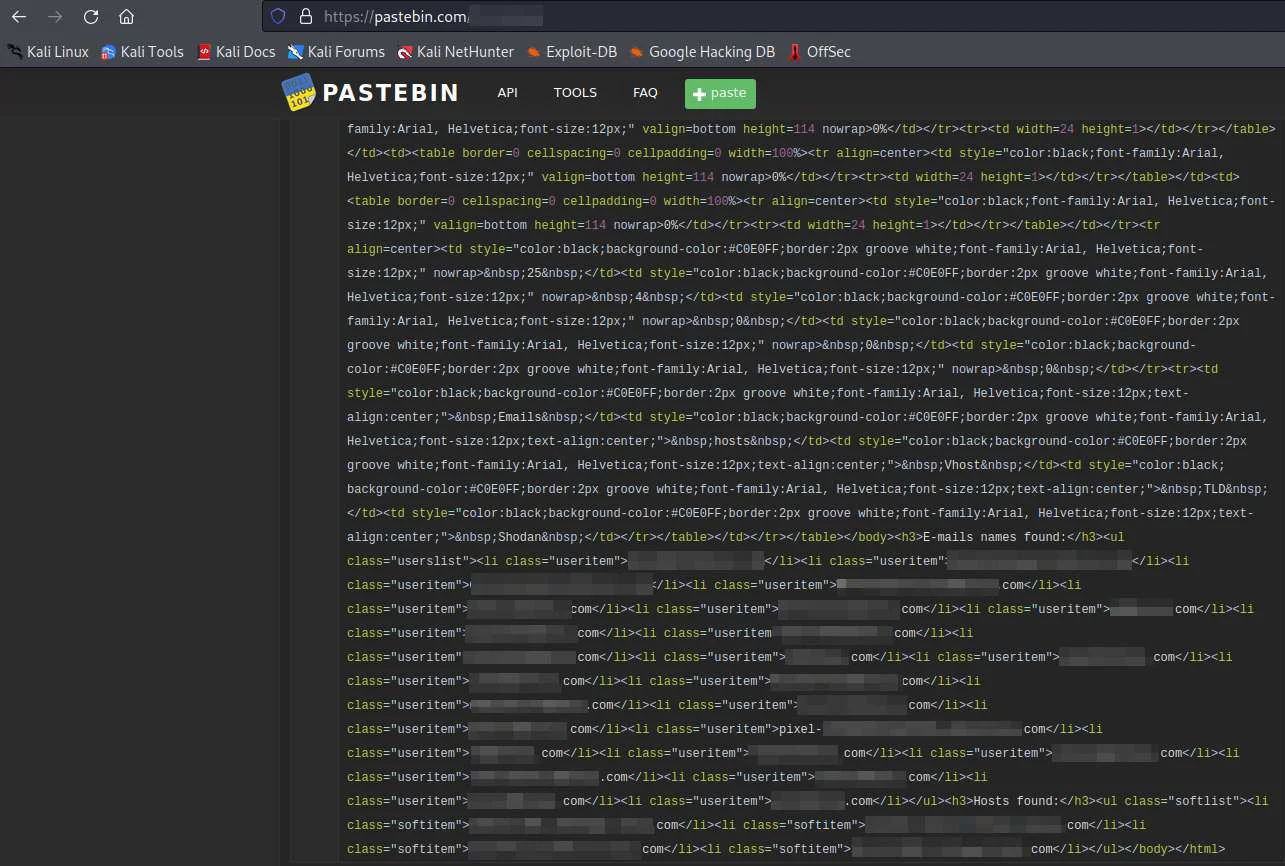Open the OffSec bookmark
This screenshot has width=1285, height=866.
click(x=819, y=52)
